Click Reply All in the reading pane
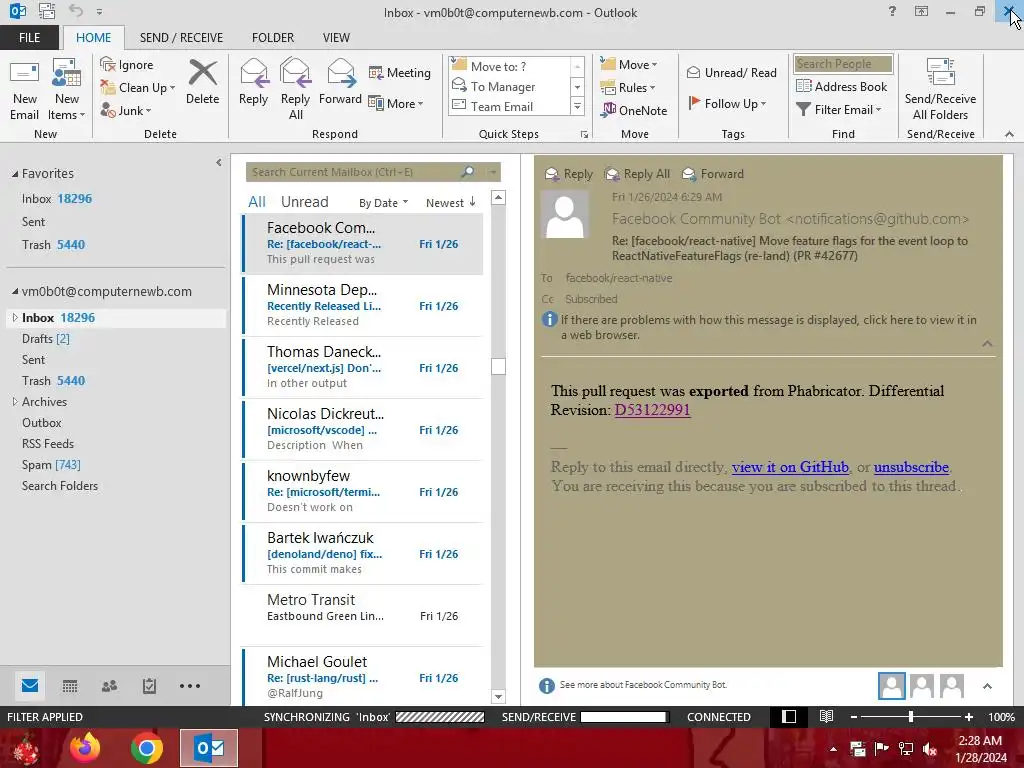 pos(637,174)
